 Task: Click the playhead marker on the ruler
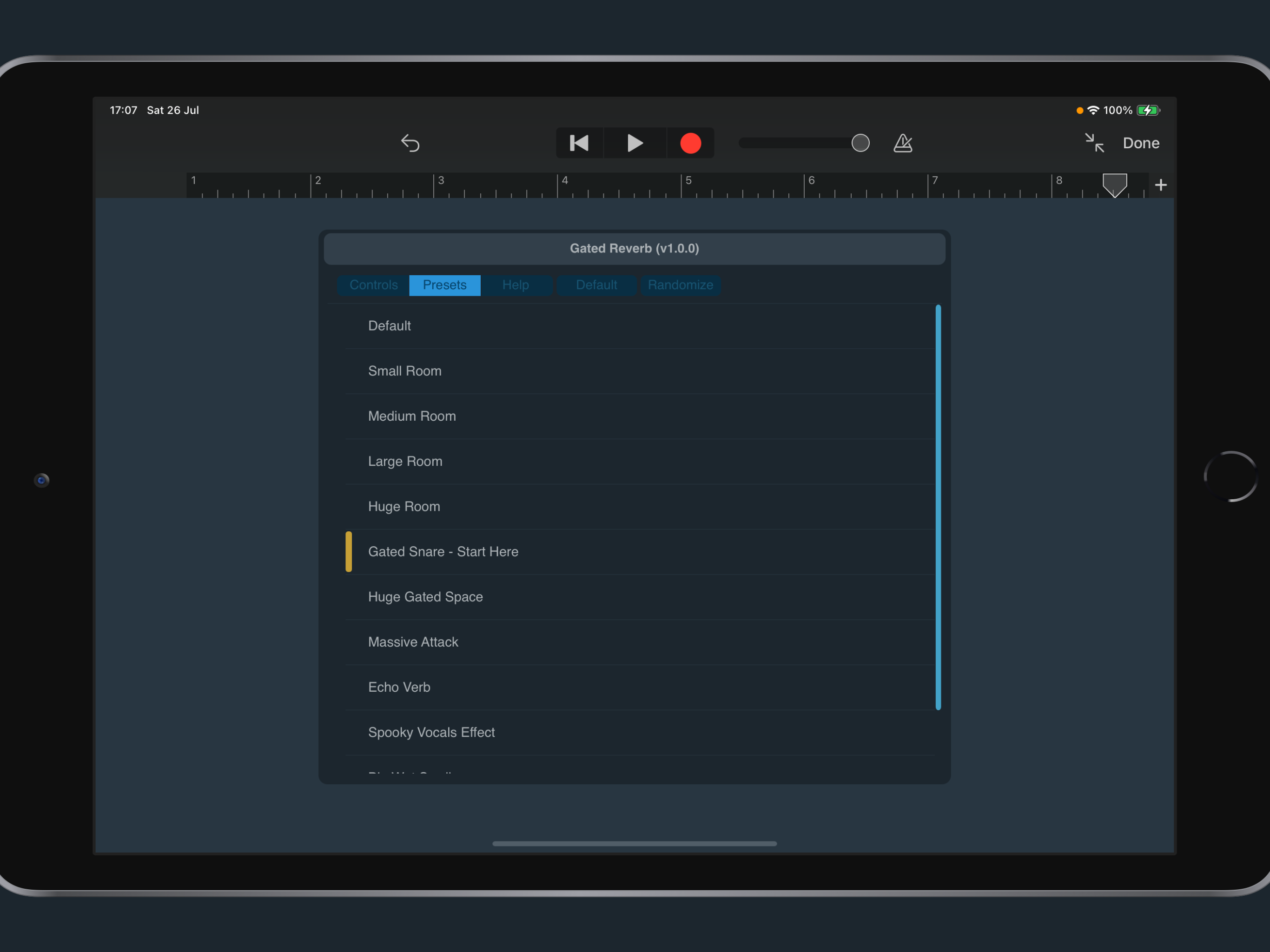pyautogui.click(x=1114, y=185)
